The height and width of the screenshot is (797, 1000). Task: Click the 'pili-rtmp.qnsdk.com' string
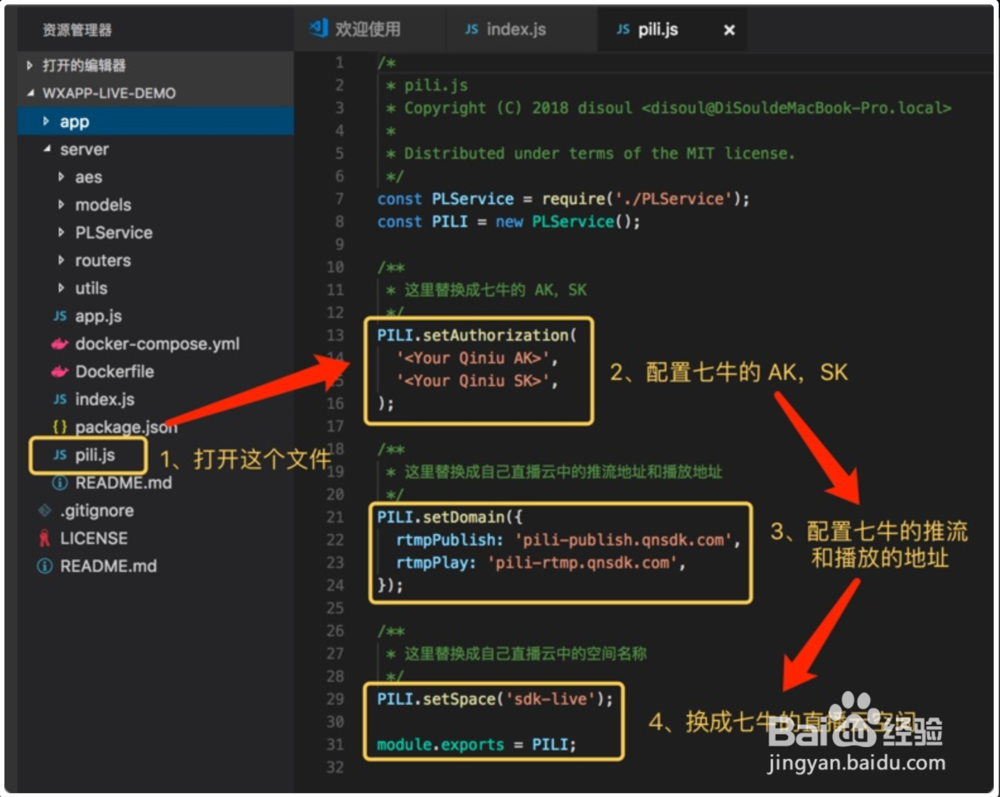tap(582, 563)
